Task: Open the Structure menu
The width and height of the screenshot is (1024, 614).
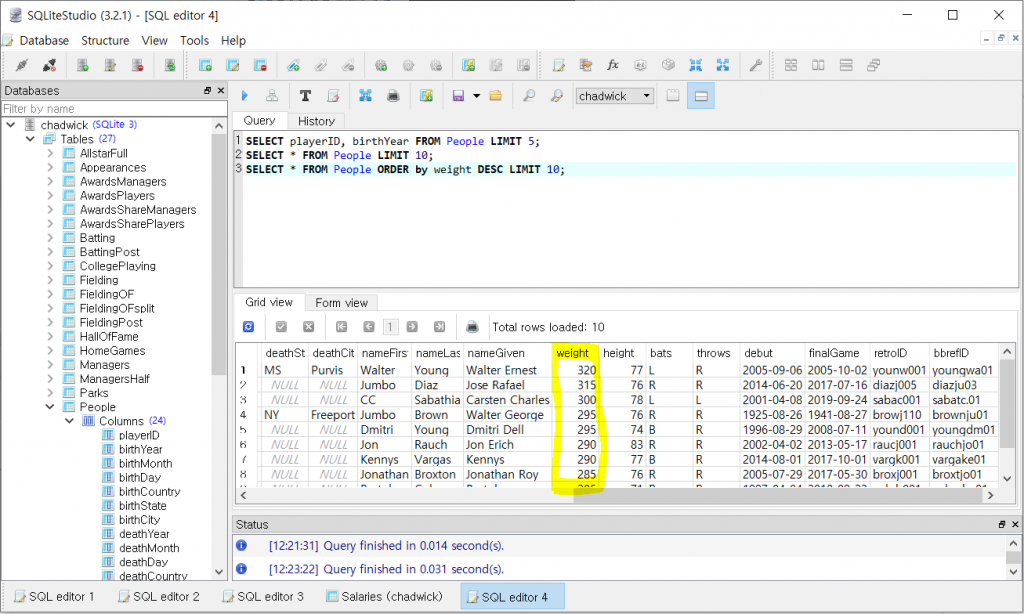Action: click(x=105, y=40)
